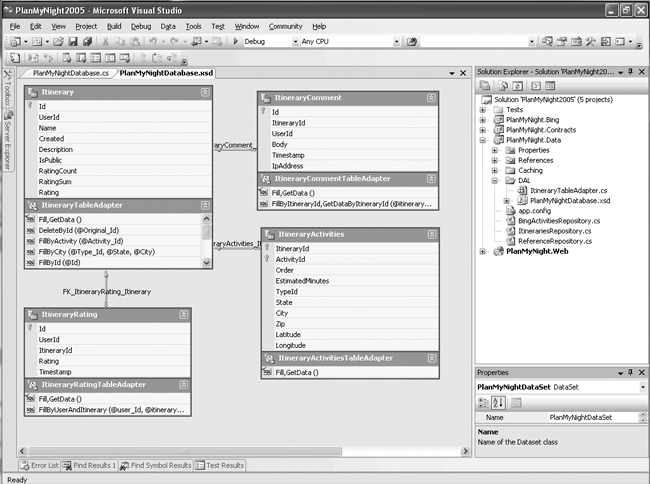Click Properties icon in Solution Explorer toolbar
650x484 pixels.
pos(485,86)
